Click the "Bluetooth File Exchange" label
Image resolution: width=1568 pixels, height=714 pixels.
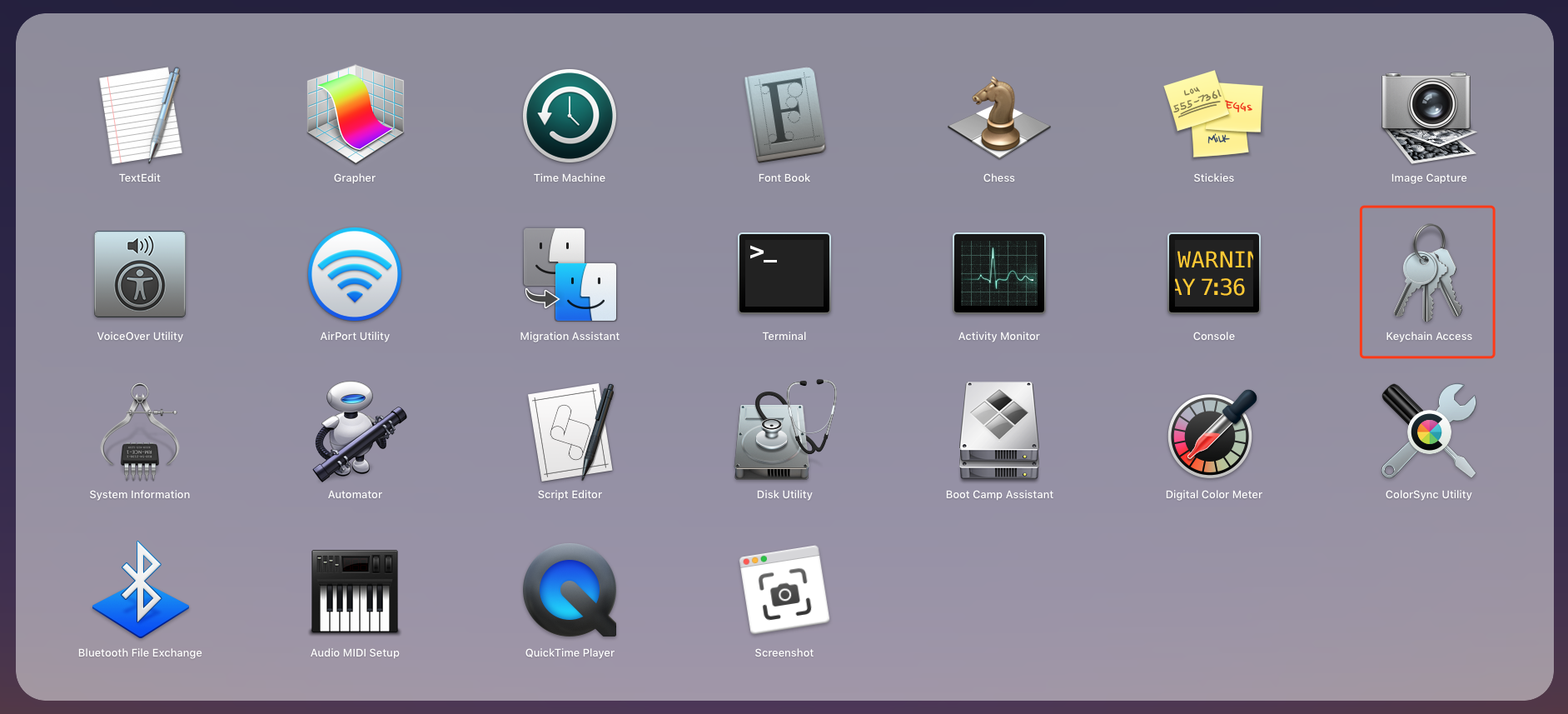click(x=140, y=653)
